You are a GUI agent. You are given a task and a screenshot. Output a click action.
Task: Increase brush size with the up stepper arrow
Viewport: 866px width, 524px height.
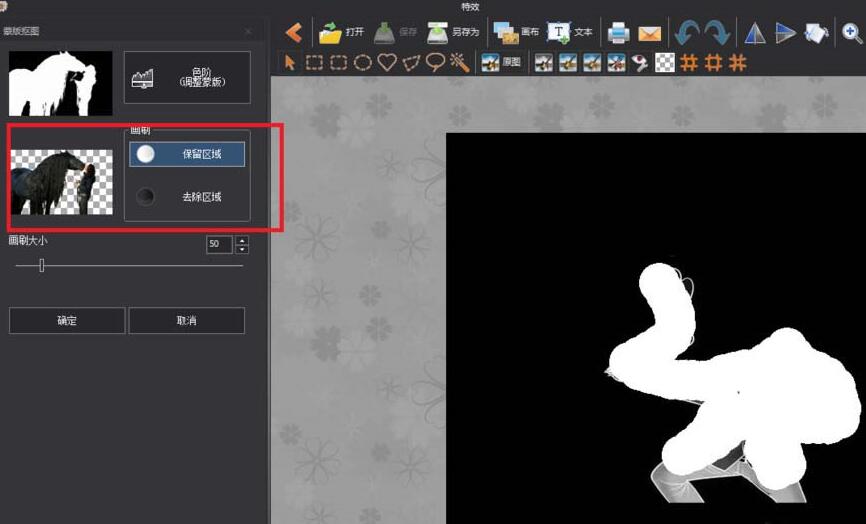click(x=242, y=240)
